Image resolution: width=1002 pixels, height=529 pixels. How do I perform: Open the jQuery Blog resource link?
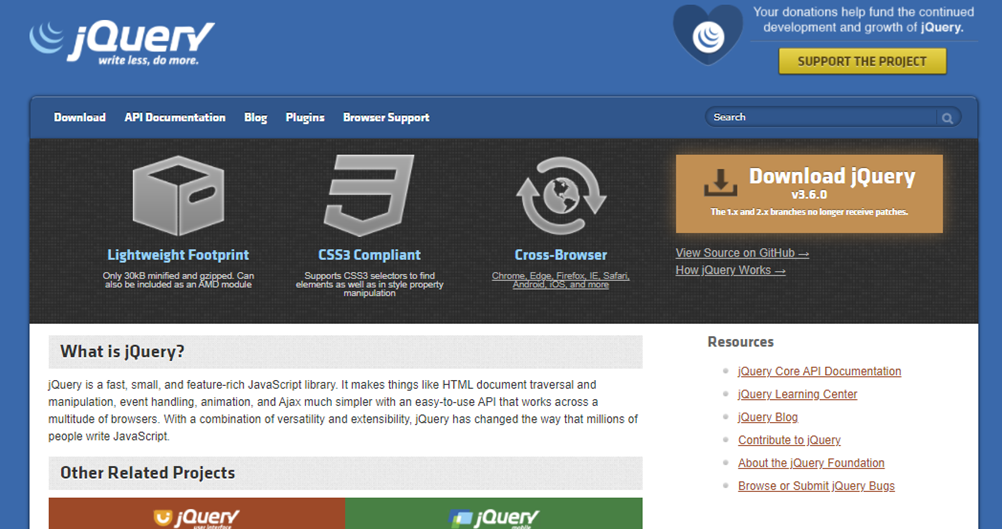tap(767, 417)
